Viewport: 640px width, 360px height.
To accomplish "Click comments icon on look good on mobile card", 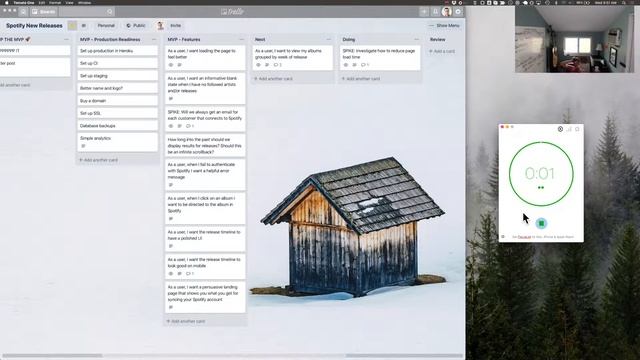I will click(190, 273).
